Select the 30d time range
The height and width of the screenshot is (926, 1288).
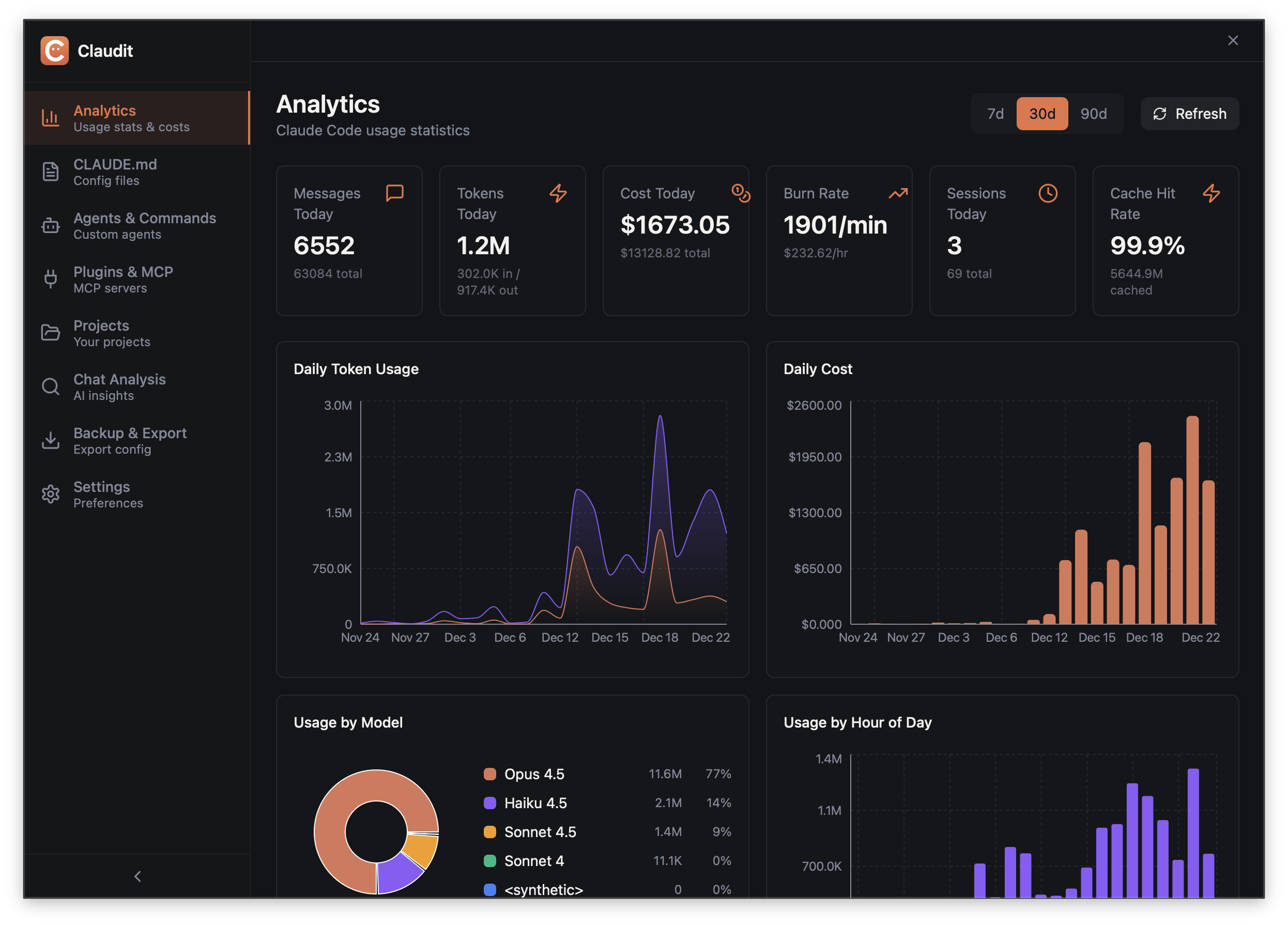[1041, 114]
